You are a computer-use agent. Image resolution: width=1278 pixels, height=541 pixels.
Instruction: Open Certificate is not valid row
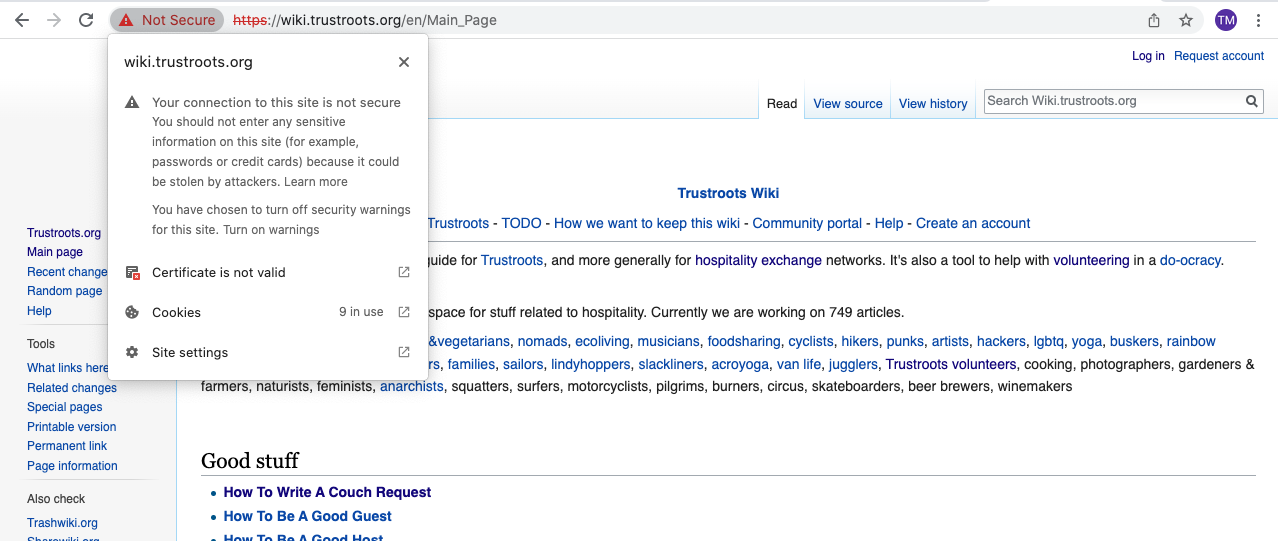click(268, 272)
